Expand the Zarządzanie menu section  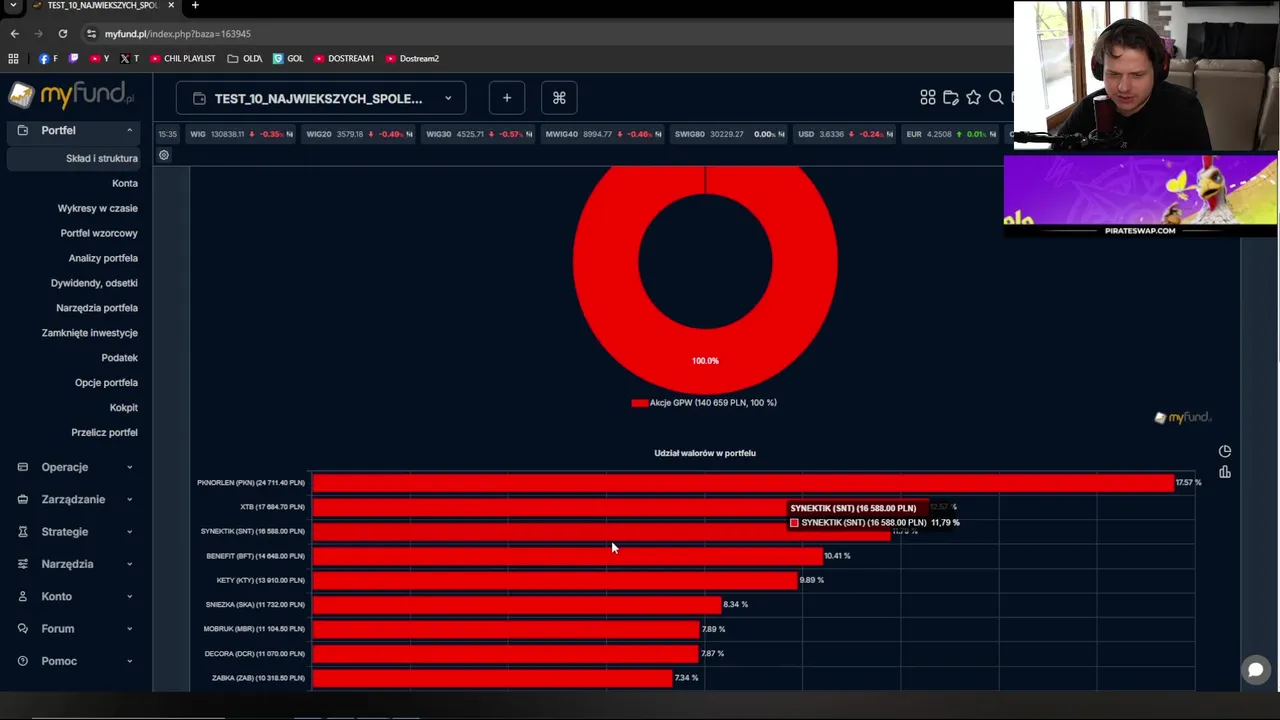tap(76, 500)
